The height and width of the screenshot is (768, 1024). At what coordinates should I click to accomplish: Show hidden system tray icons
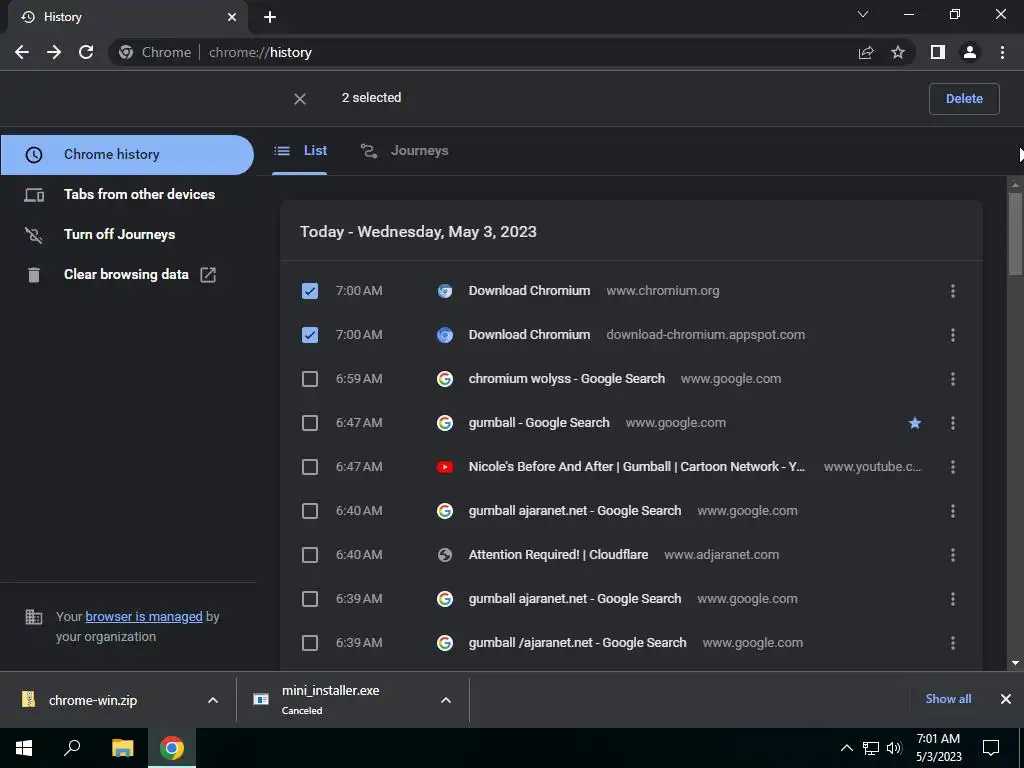(846, 748)
